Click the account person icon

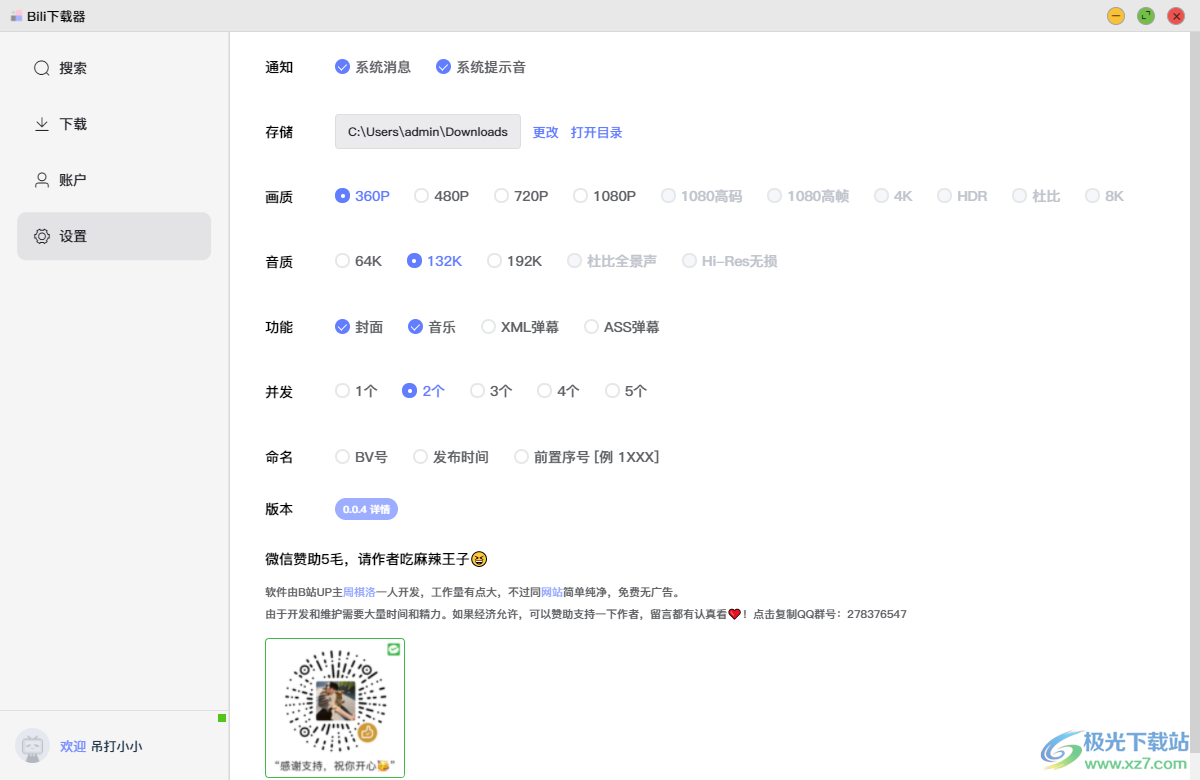tap(42, 180)
